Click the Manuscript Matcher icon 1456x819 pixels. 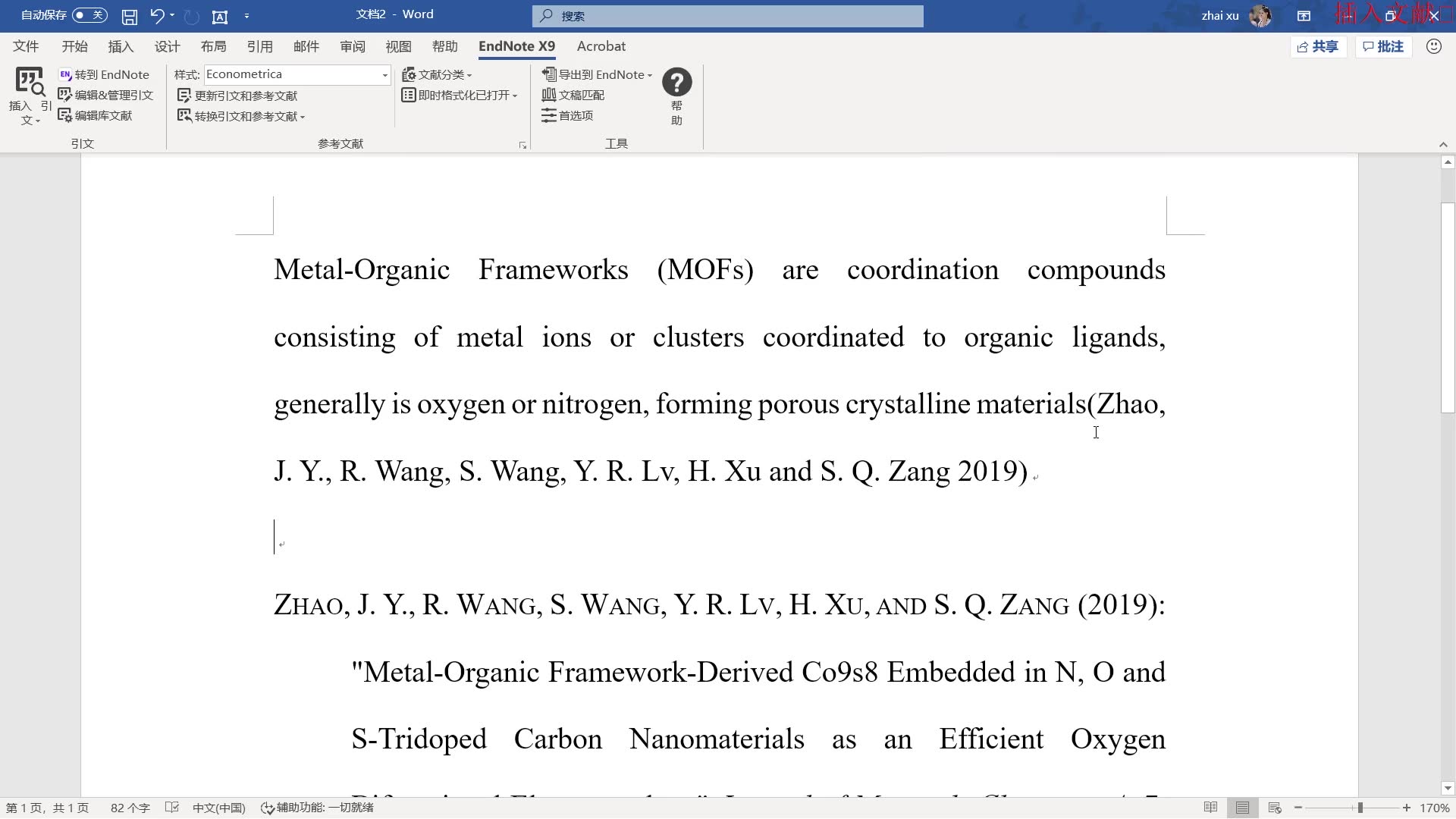(x=549, y=95)
